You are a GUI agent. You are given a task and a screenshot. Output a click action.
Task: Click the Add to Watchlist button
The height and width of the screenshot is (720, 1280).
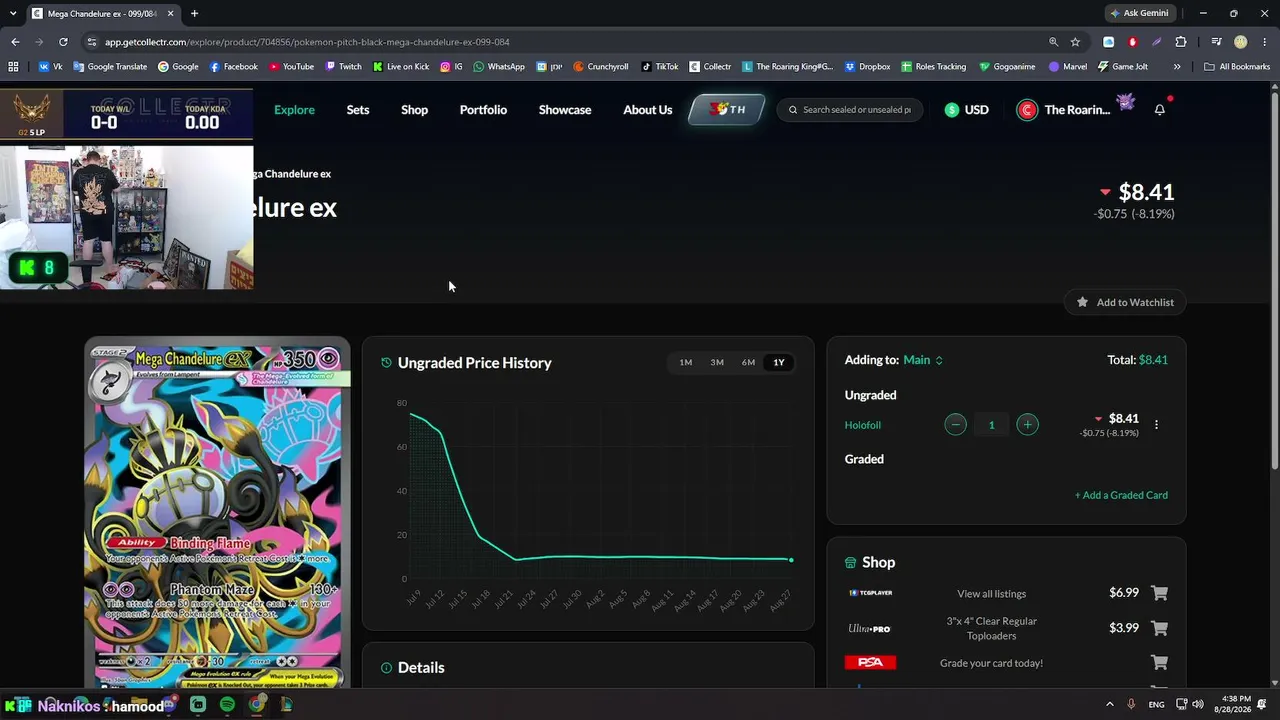tap(1125, 302)
